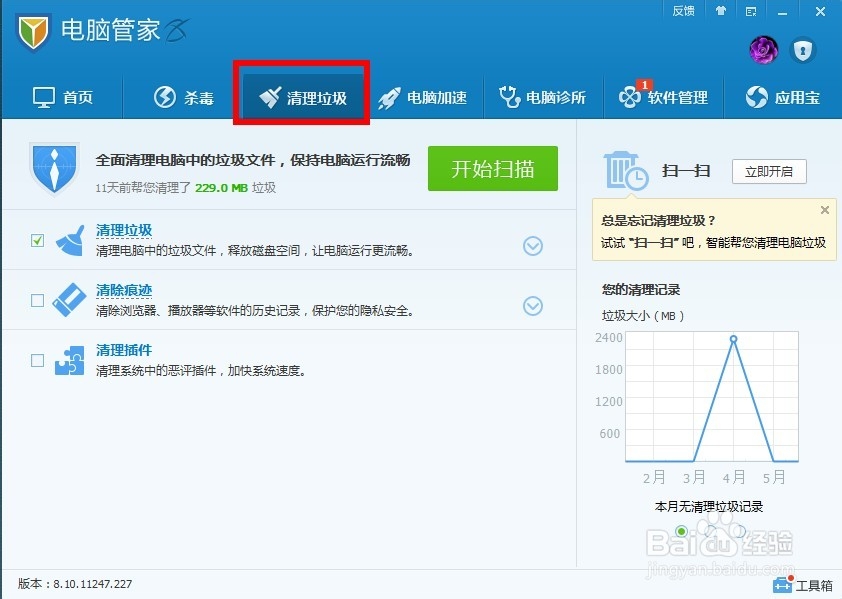Open the 首页 home tab
Viewport: 842px width, 599px height.
coord(63,97)
